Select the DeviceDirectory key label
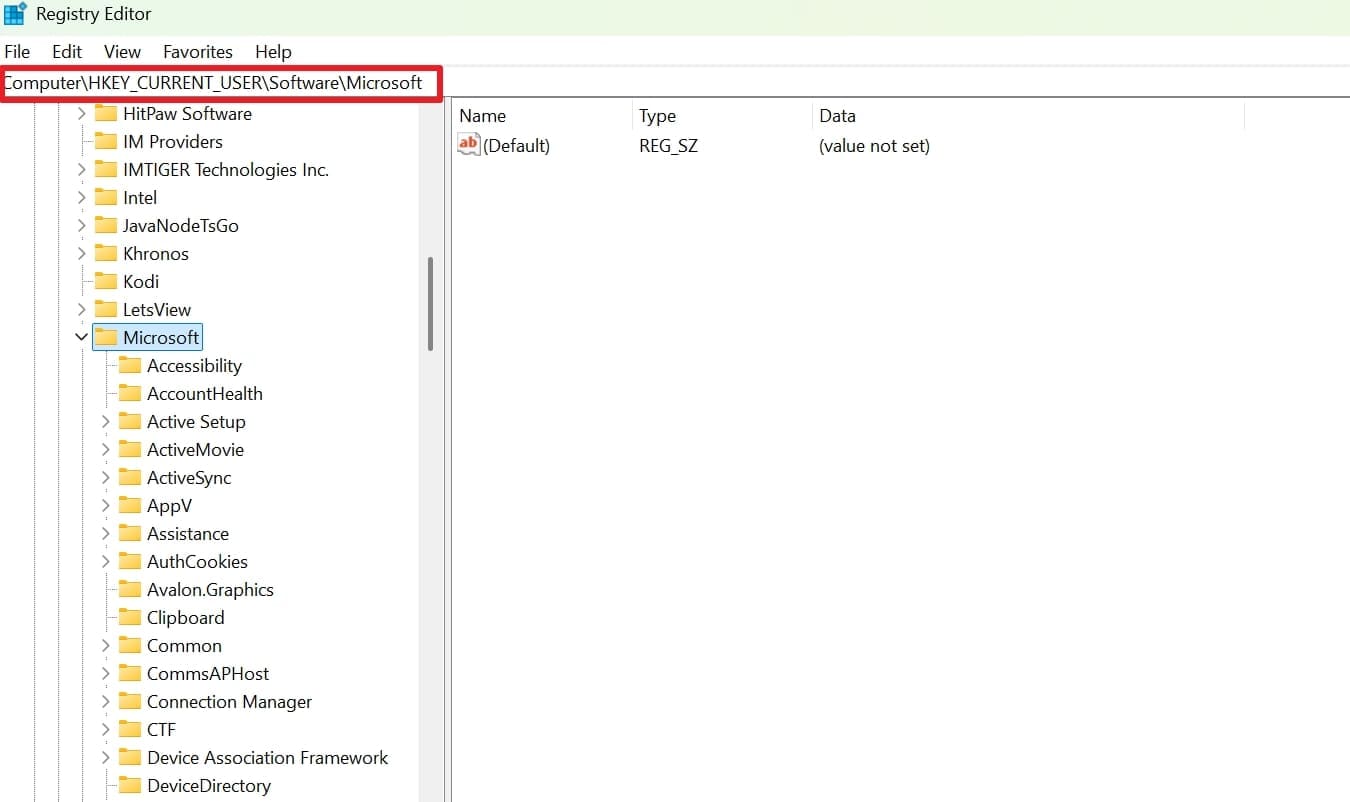 [x=209, y=785]
